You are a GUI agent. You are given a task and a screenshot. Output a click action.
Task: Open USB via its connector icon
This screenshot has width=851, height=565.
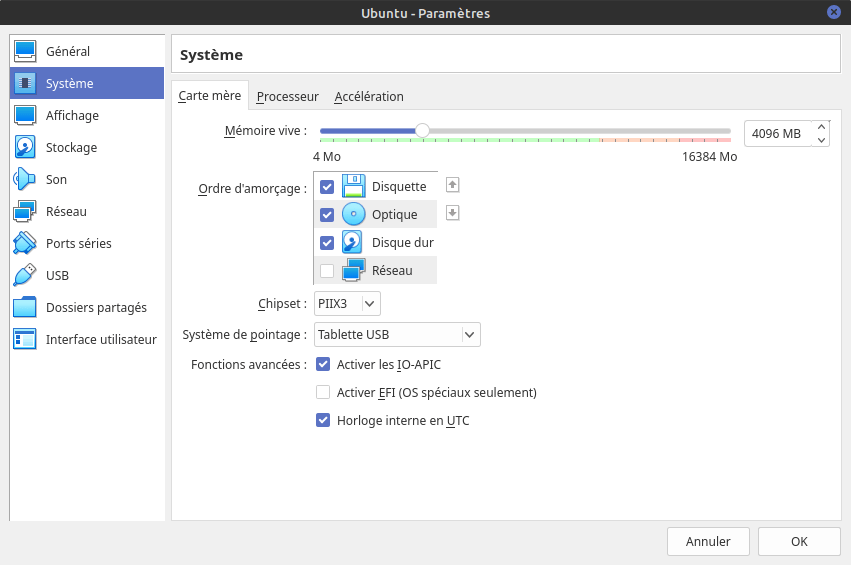tap(25, 275)
